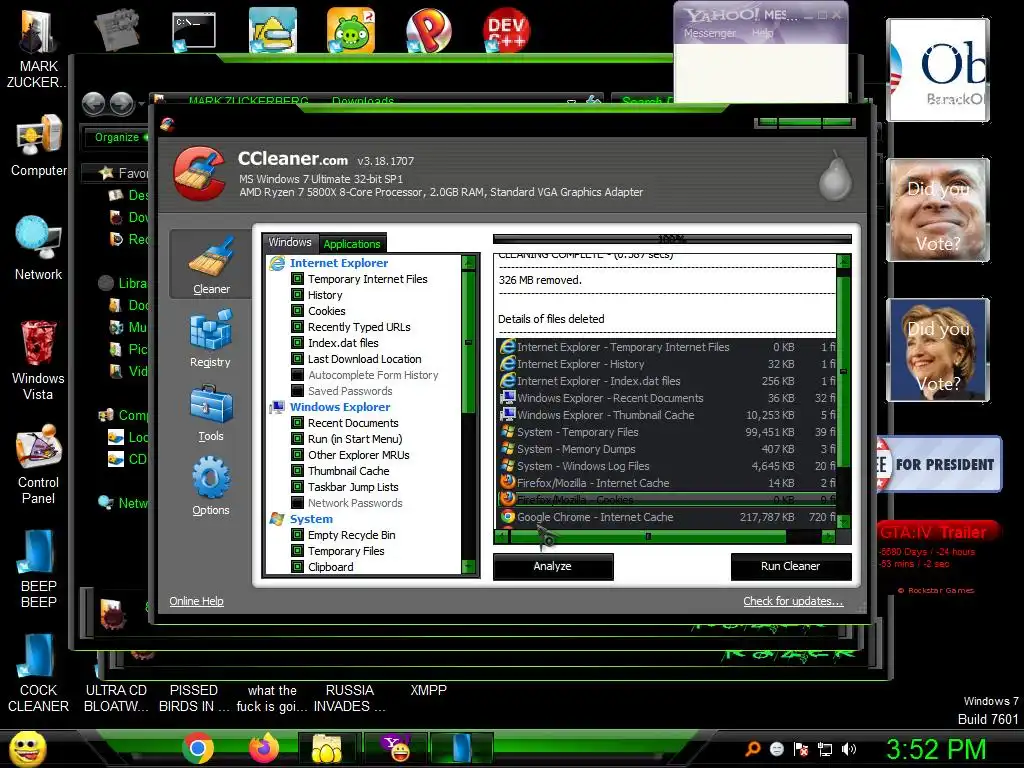Open the Online Help link
The width and height of the screenshot is (1024, 768).
point(196,601)
